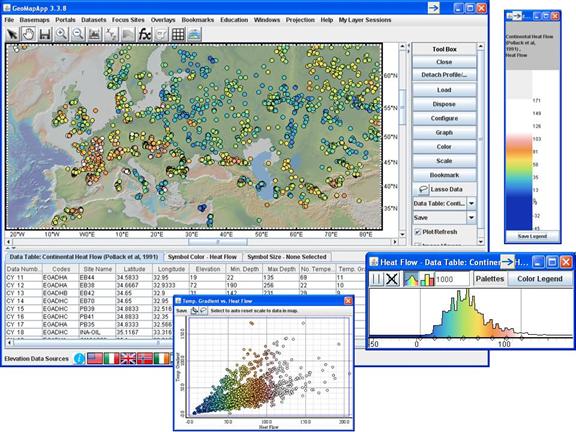This screenshot has width=576, height=432.
Task: Click Color Legend in Heat Flow window
Action: tap(540, 279)
